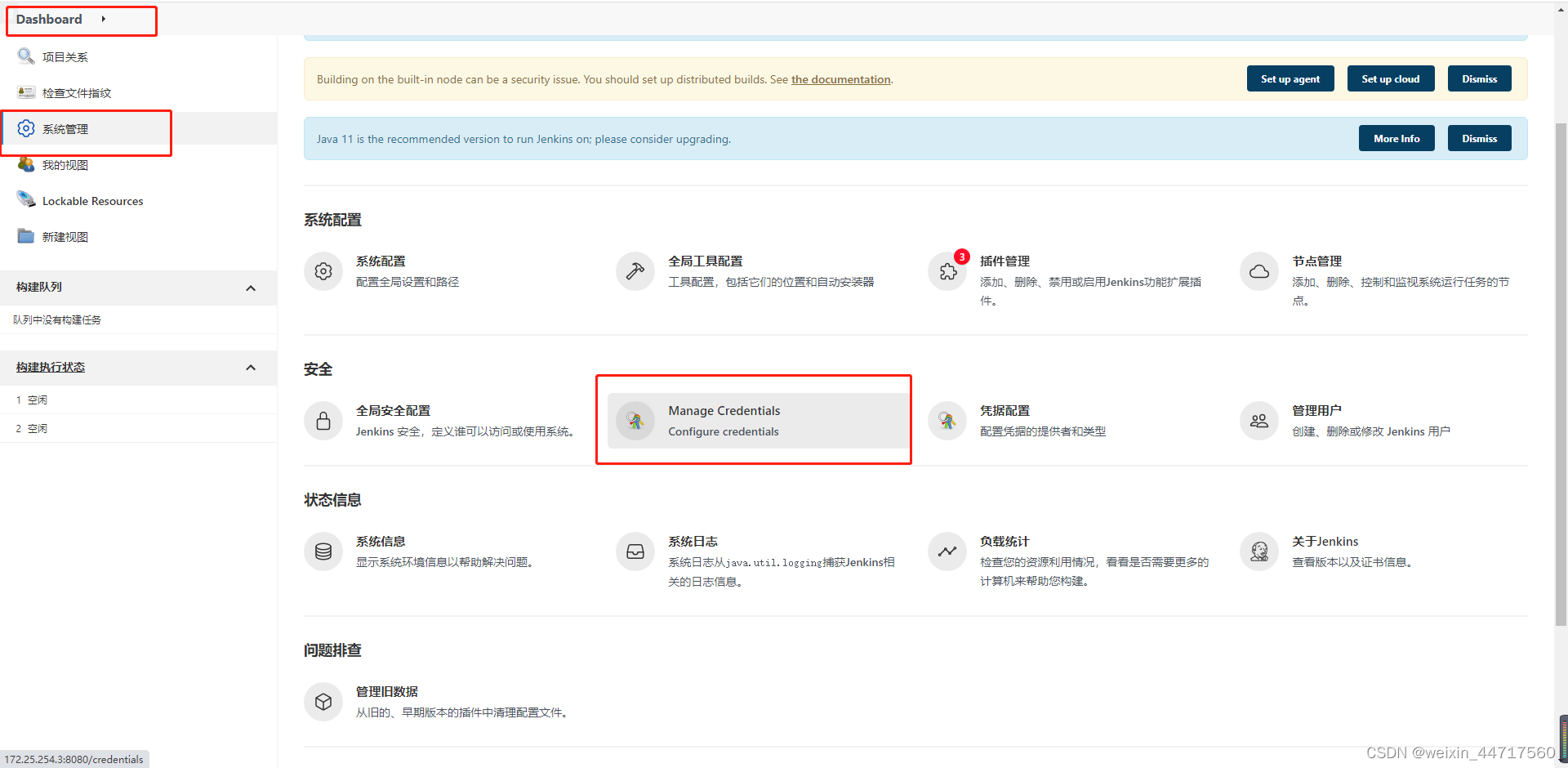Click the page vertical scrollbar thumb
This screenshot has width=1568, height=768.
click(x=1561, y=374)
